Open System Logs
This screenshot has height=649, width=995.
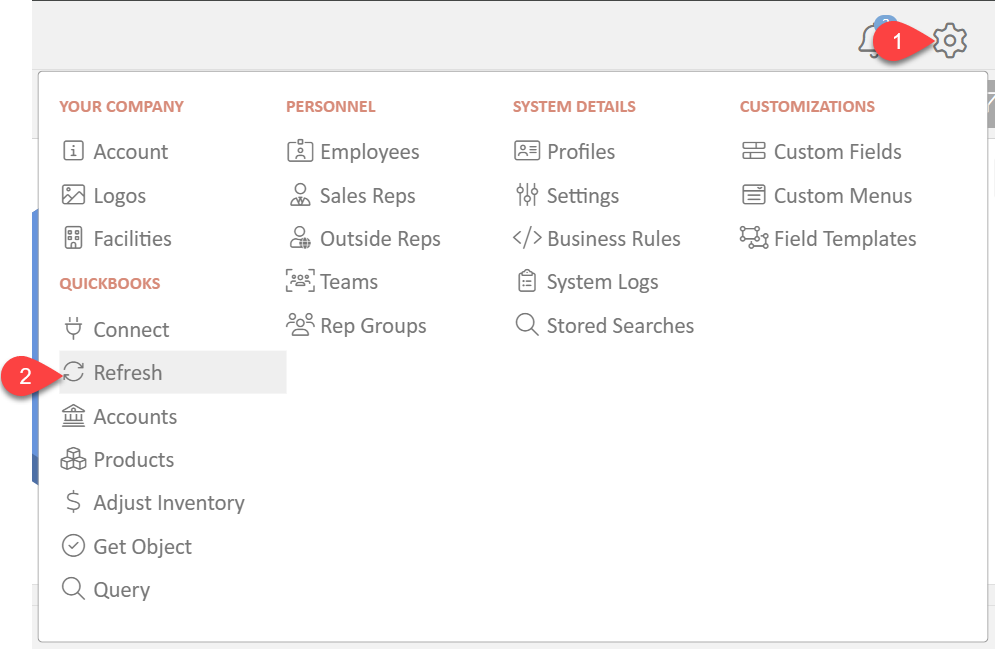(588, 282)
